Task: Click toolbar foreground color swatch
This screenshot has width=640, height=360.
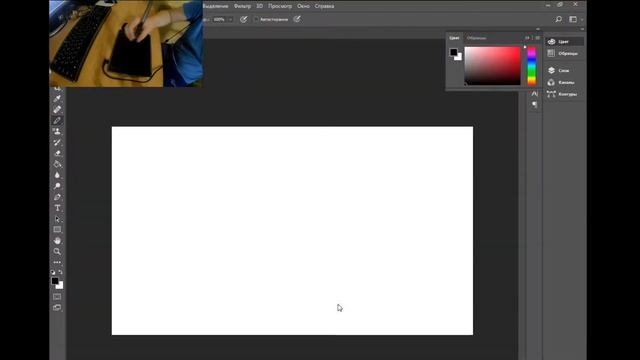Action: pyautogui.click(x=55, y=281)
